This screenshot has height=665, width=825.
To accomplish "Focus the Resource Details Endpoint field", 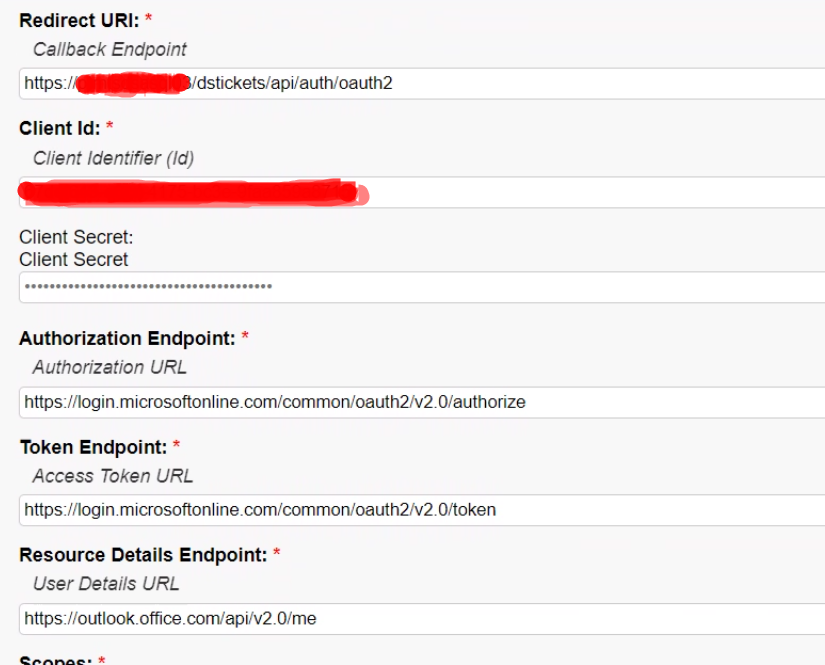I will (x=422, y=619).
